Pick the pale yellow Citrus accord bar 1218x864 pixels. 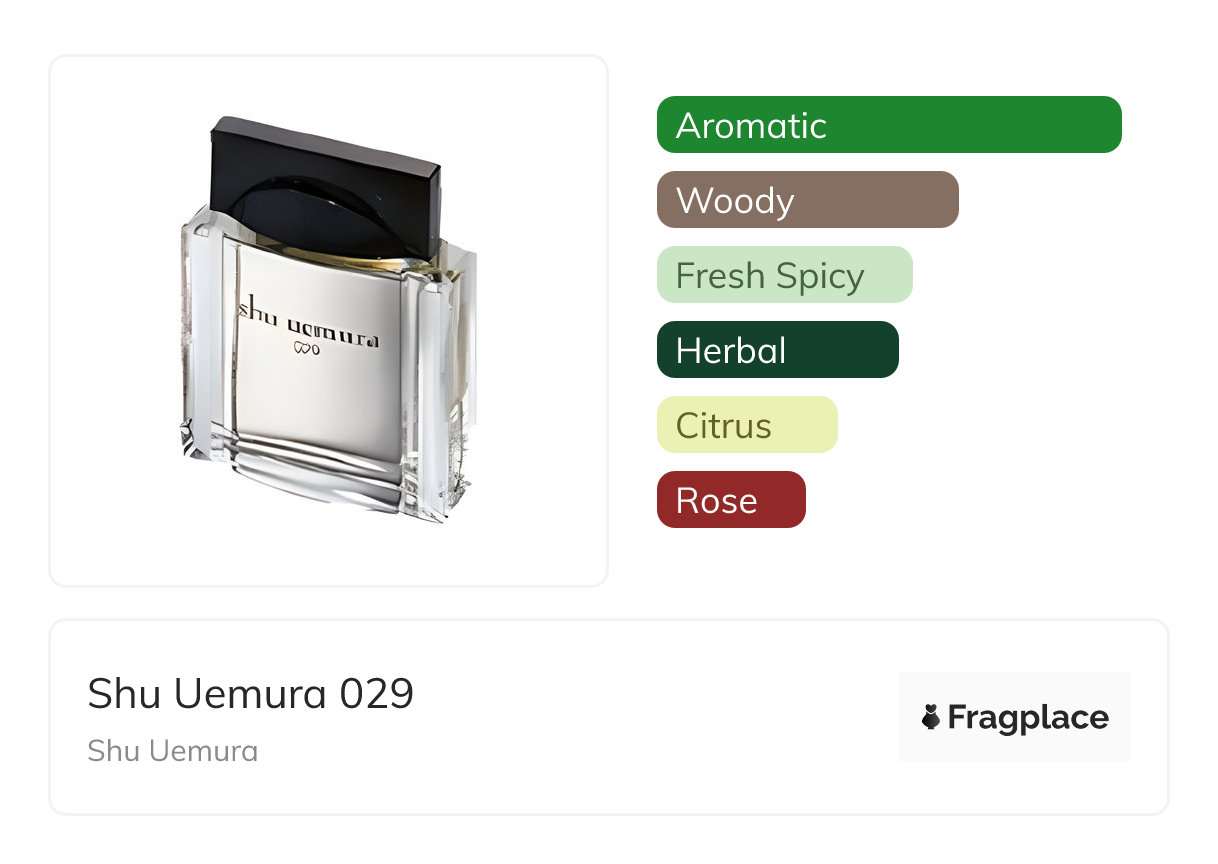747,425
